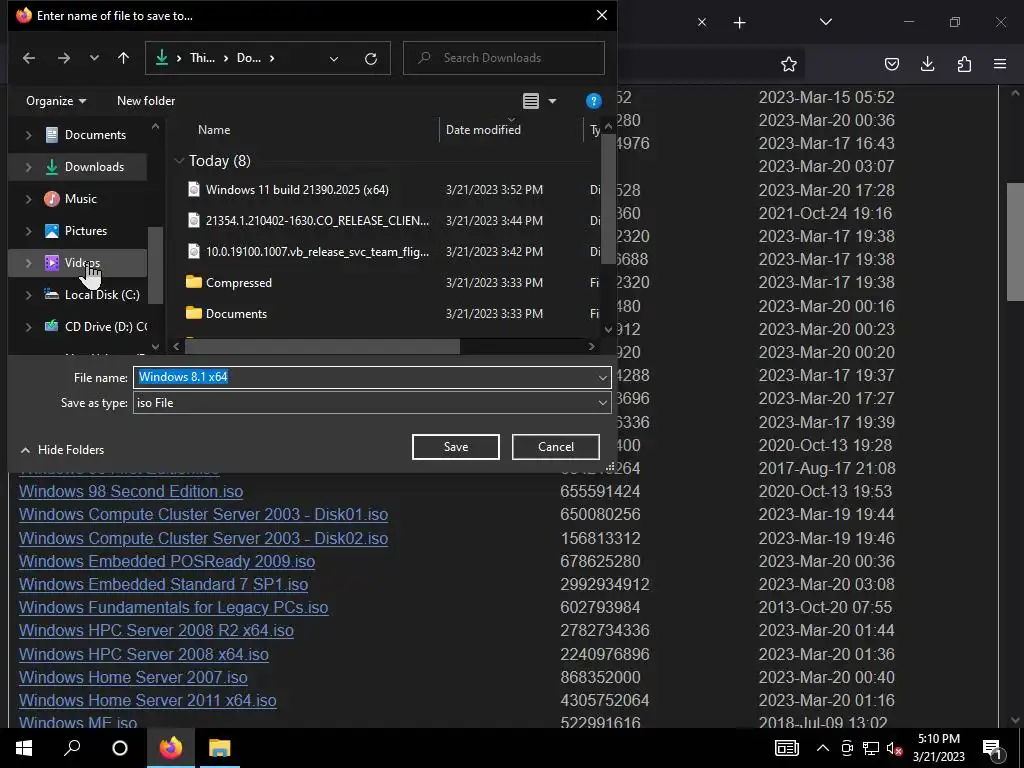Open the Action Center notifications
The width and height of the screenshot is (1024, 768).
pos(992,749)
